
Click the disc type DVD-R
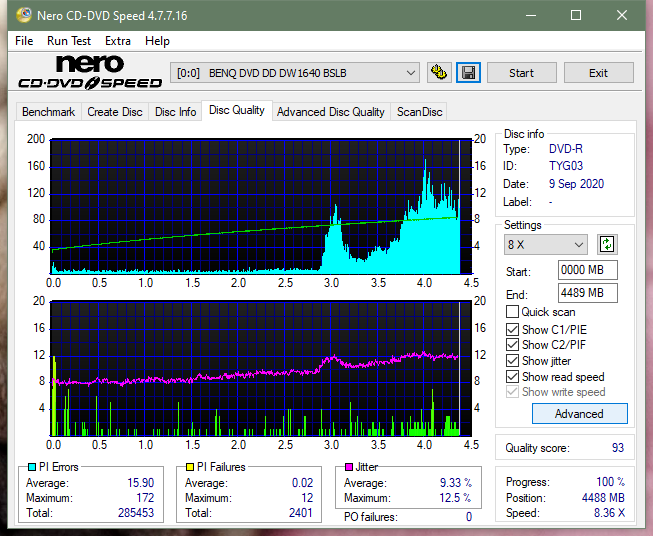pos(566,149)
